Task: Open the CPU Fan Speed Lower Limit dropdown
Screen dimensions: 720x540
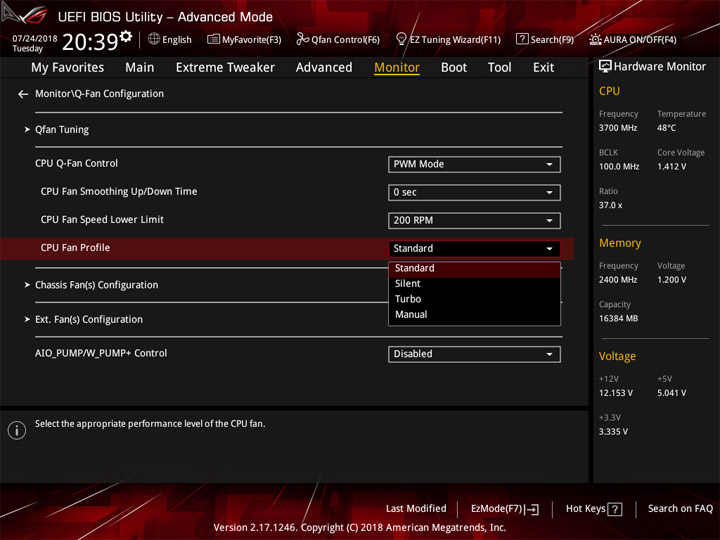Action: click(x=474, y=220)
